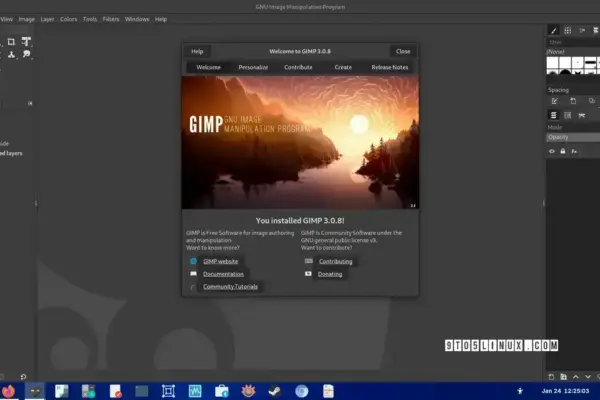
Task: Switch to the Contribute tab
Action: (298, 67)
